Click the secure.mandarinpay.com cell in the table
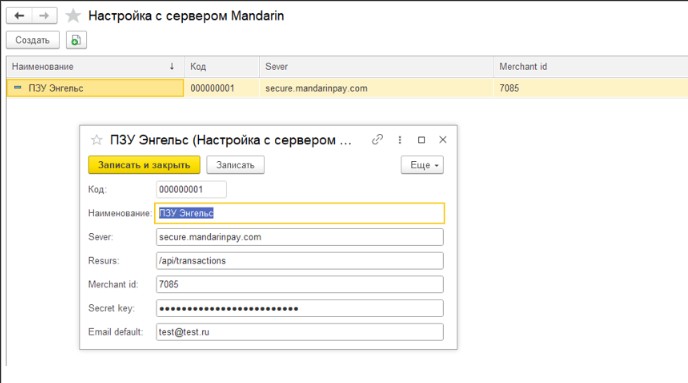 (376, 88)
